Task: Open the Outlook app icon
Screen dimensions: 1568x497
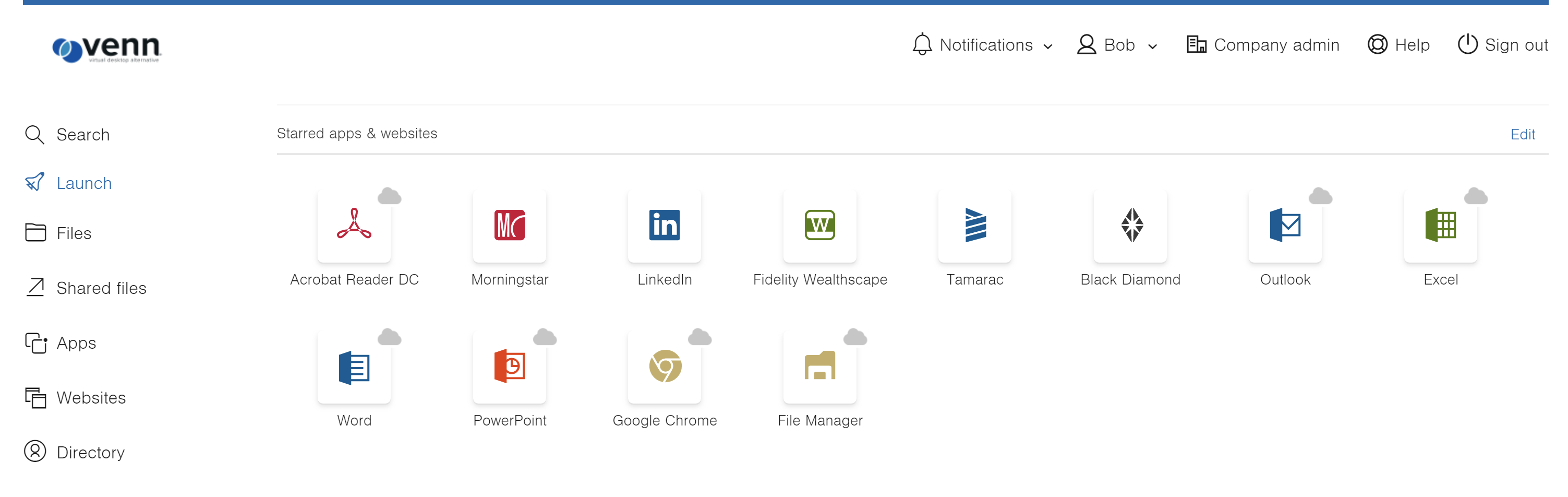Action: 1285,226
